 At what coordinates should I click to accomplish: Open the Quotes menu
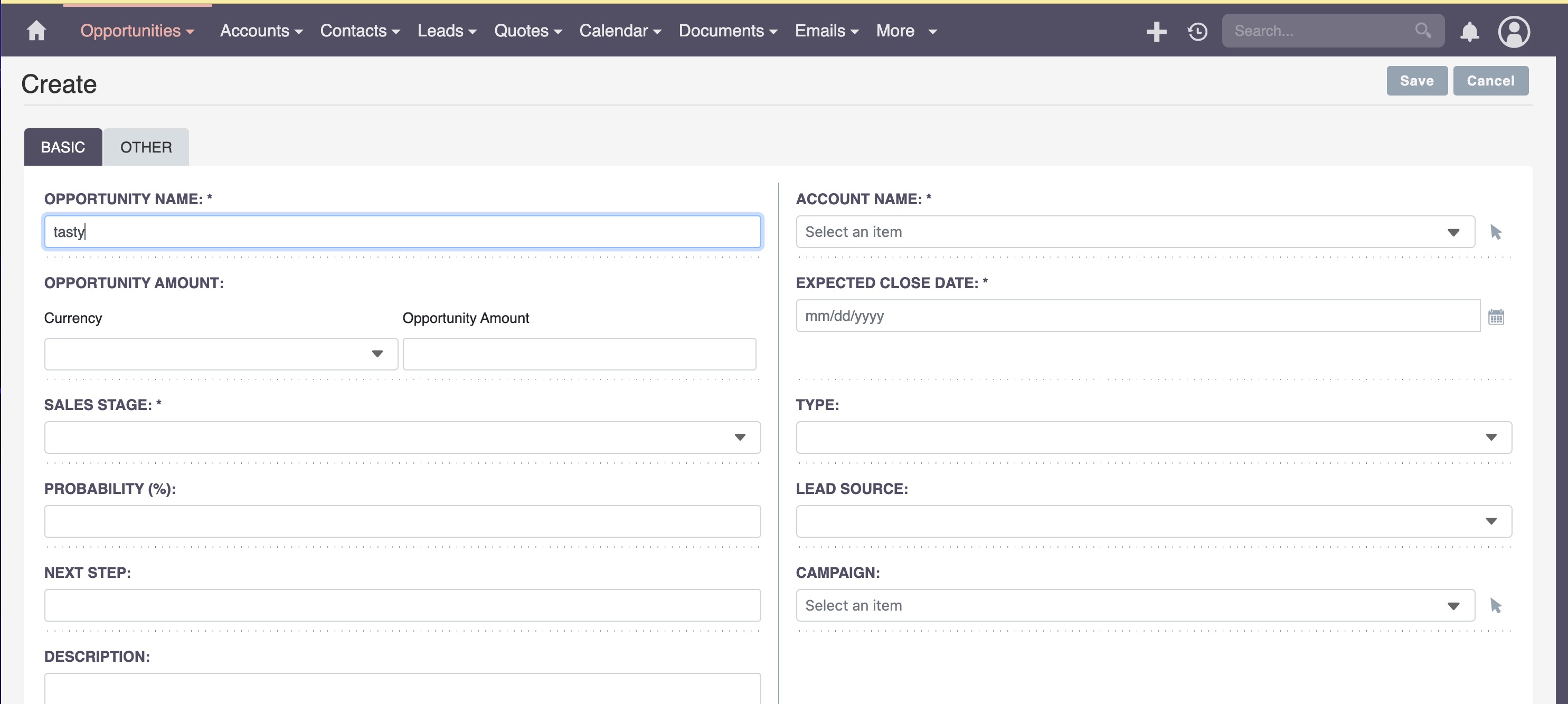tap(528, 31)
